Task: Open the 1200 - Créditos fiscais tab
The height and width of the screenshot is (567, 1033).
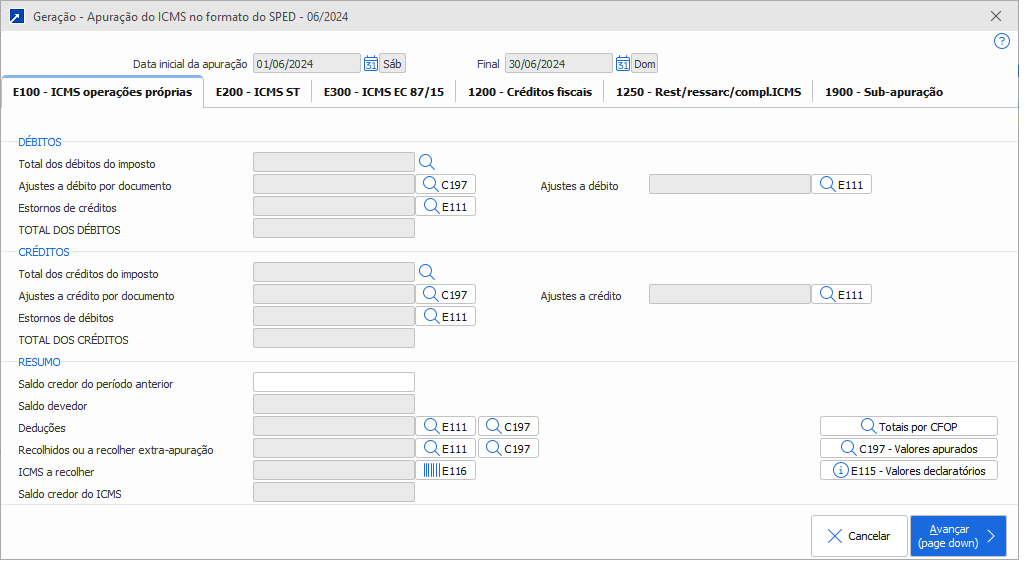Action: click(x=530, y=92)
